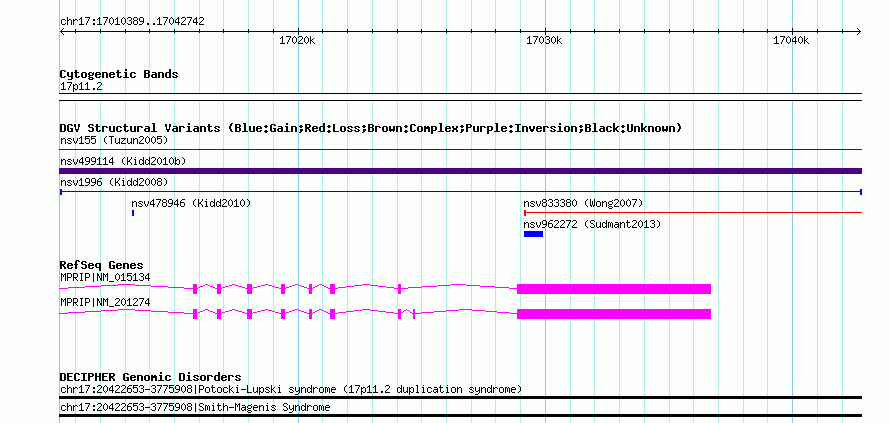Open the Potocki-Lupski syndrome entry
Viewport: 890px width, 423px height.
point(291,390)
